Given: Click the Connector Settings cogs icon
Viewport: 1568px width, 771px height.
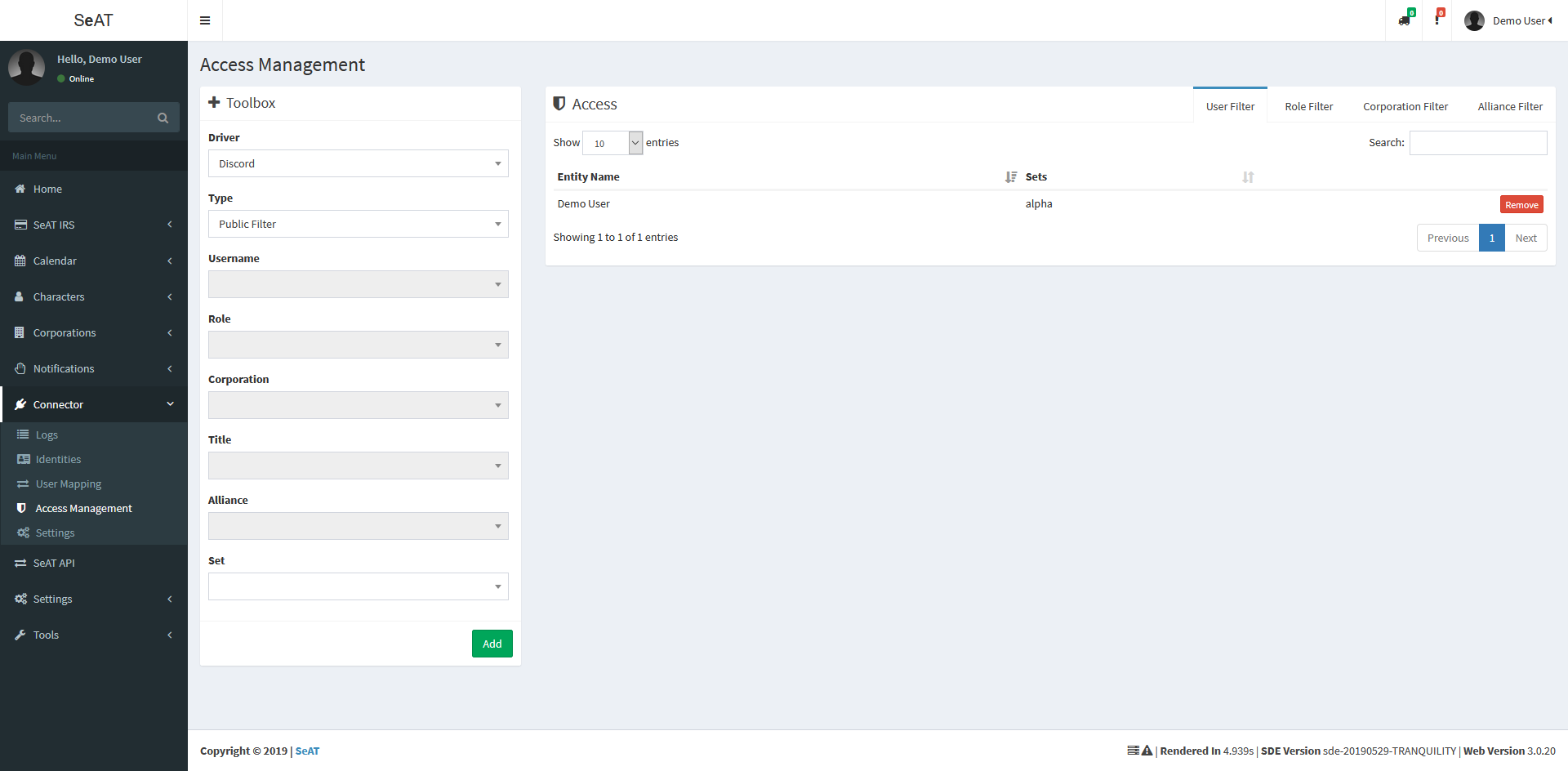Looking at the screenshot, I should coord(23,533).
